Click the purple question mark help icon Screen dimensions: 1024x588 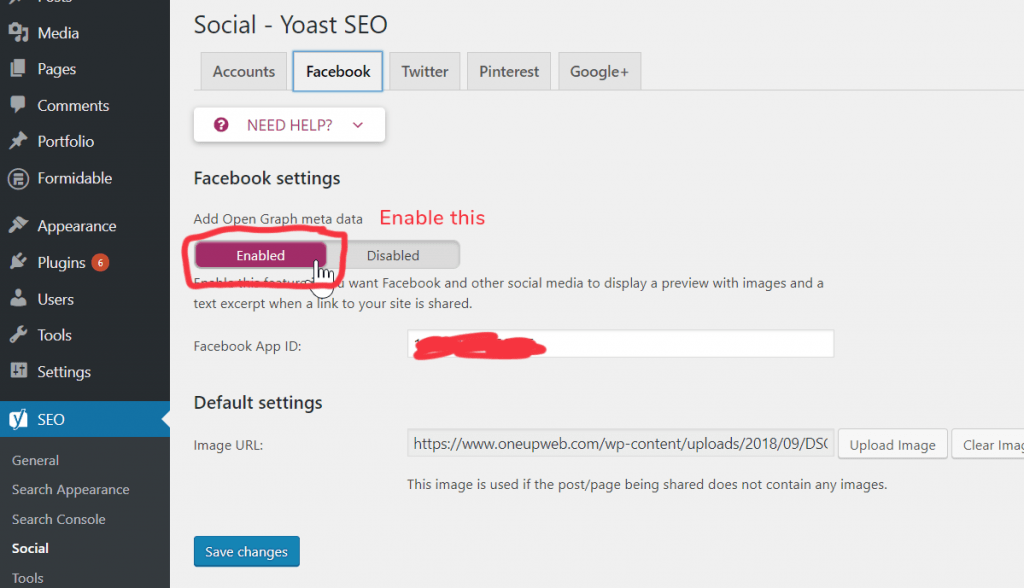[x=221, y=125]
